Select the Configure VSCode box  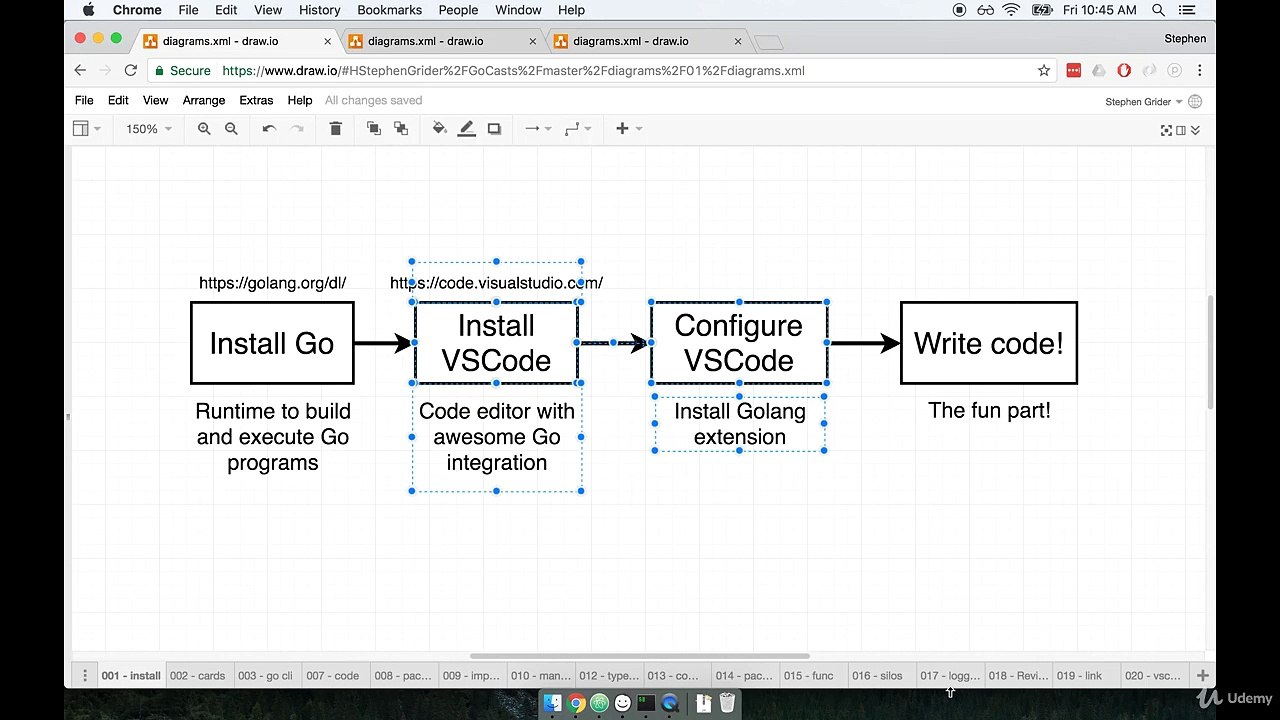pyautogui.click(x=739, y=343)
